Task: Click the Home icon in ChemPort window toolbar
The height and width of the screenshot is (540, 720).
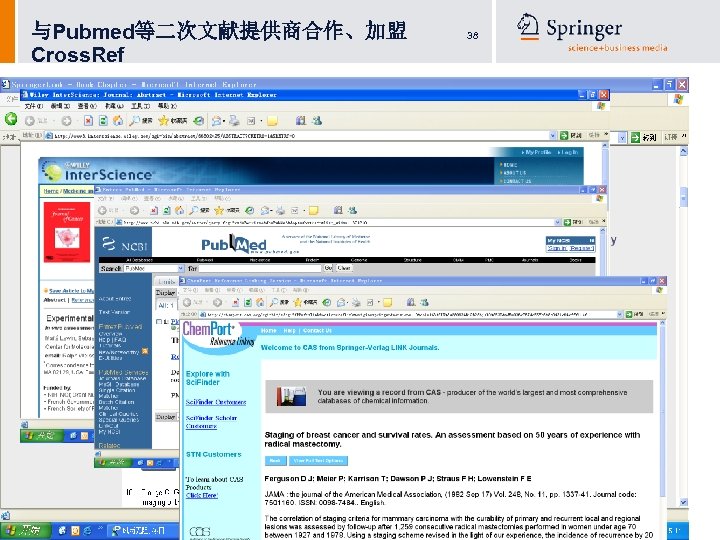Action: click(x=260, y=302)
